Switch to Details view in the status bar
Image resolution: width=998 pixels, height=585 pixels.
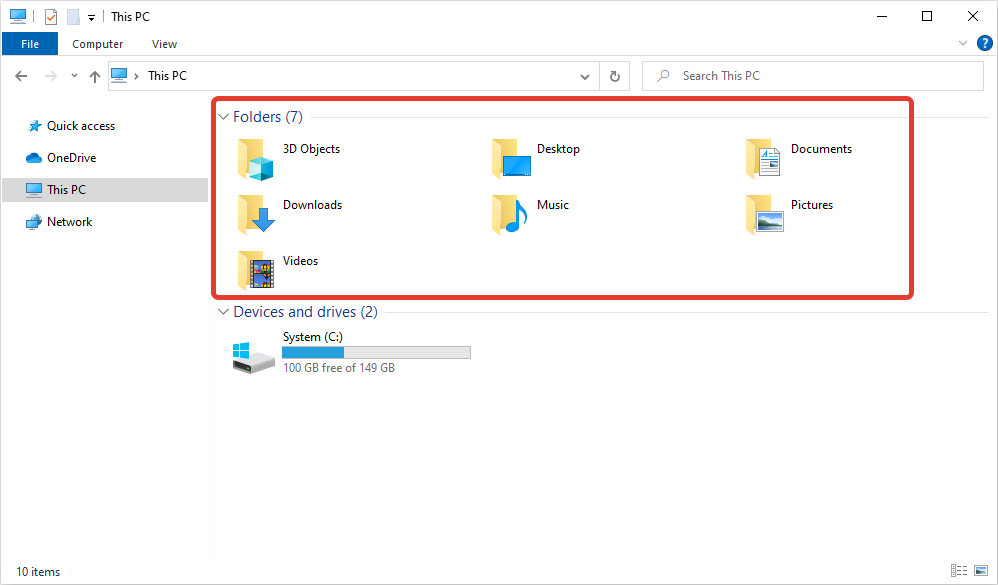click(961, 571)
